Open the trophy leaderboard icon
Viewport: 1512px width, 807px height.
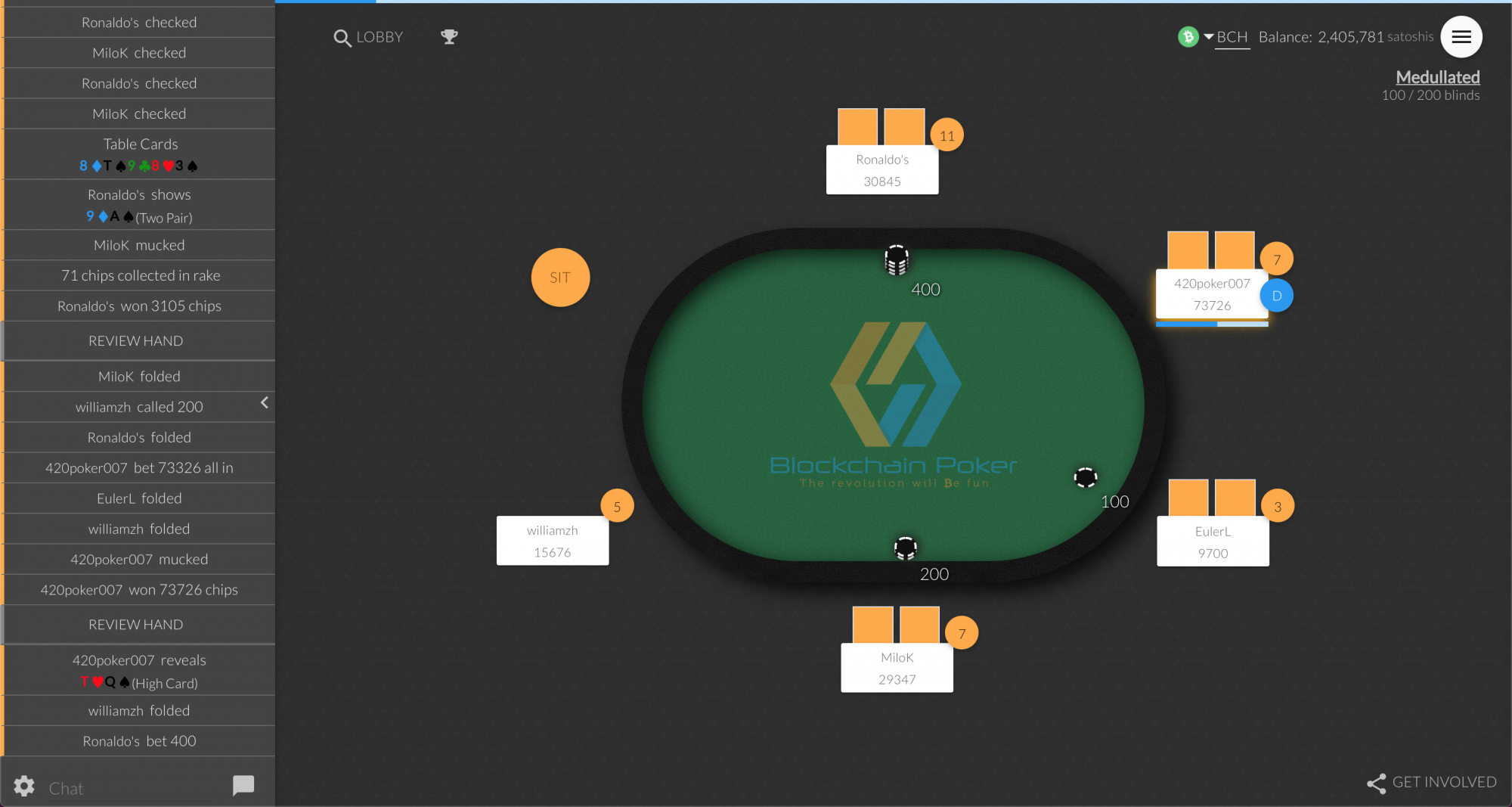449,36
